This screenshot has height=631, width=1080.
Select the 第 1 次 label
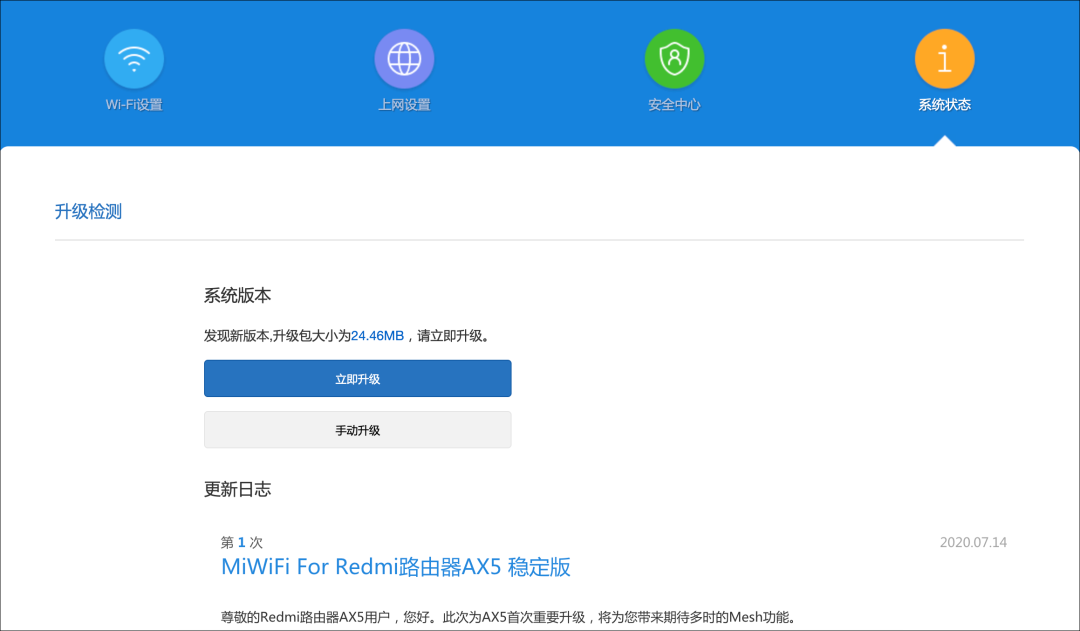tap(242, 543)
